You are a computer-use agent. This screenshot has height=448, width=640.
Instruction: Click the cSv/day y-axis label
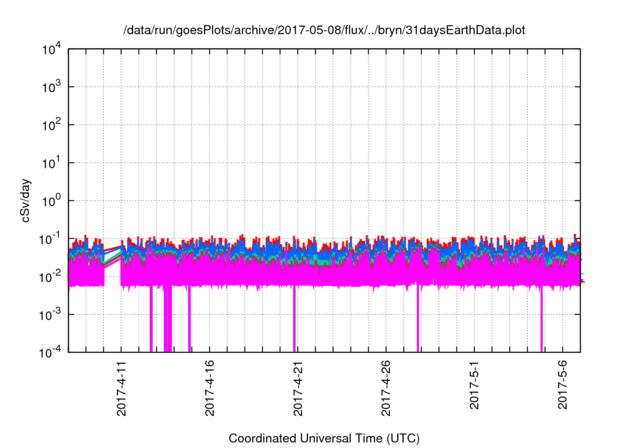pyautogui.click(x=26, y=200)
